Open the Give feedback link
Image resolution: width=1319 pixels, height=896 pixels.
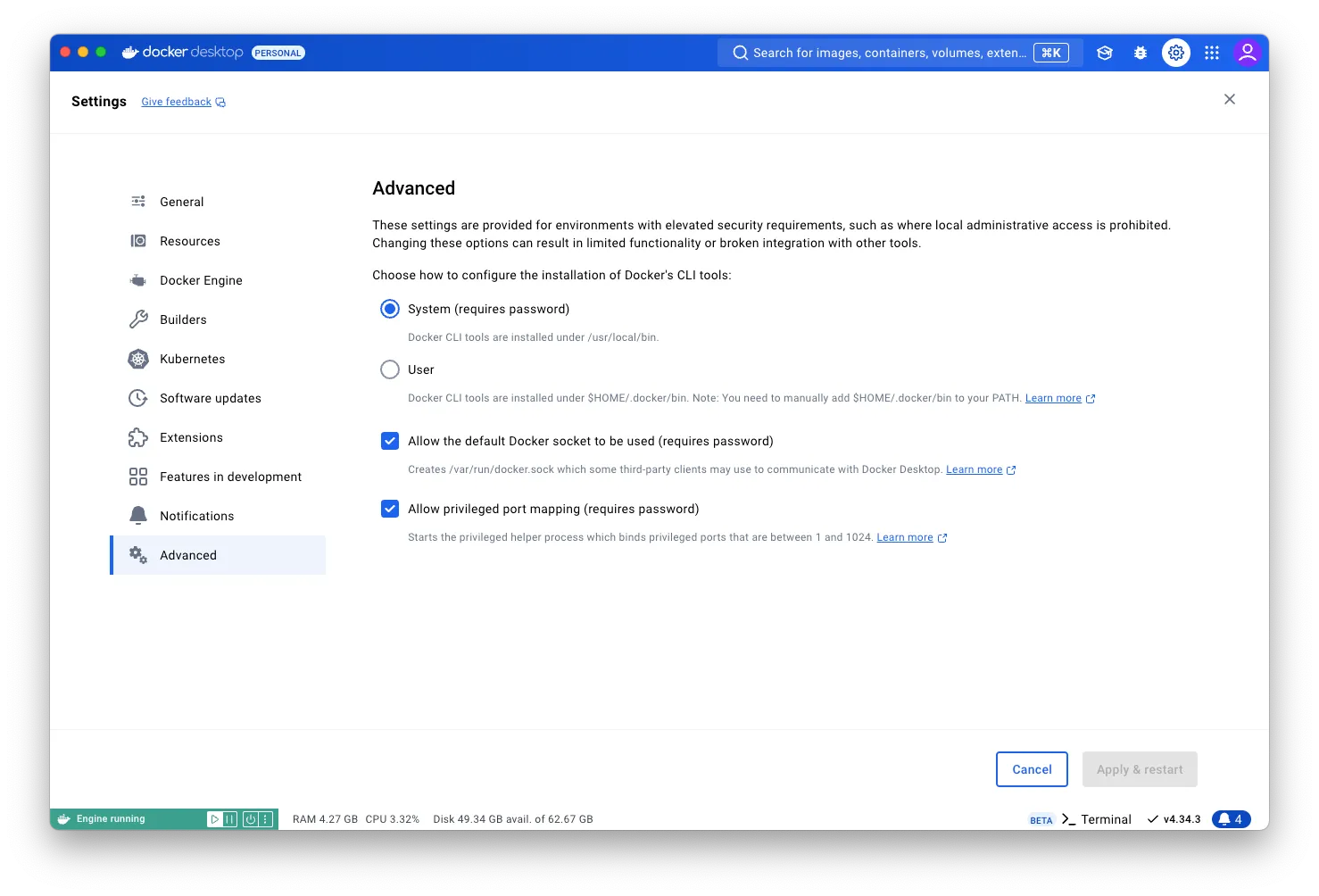[x=183, y=102]
